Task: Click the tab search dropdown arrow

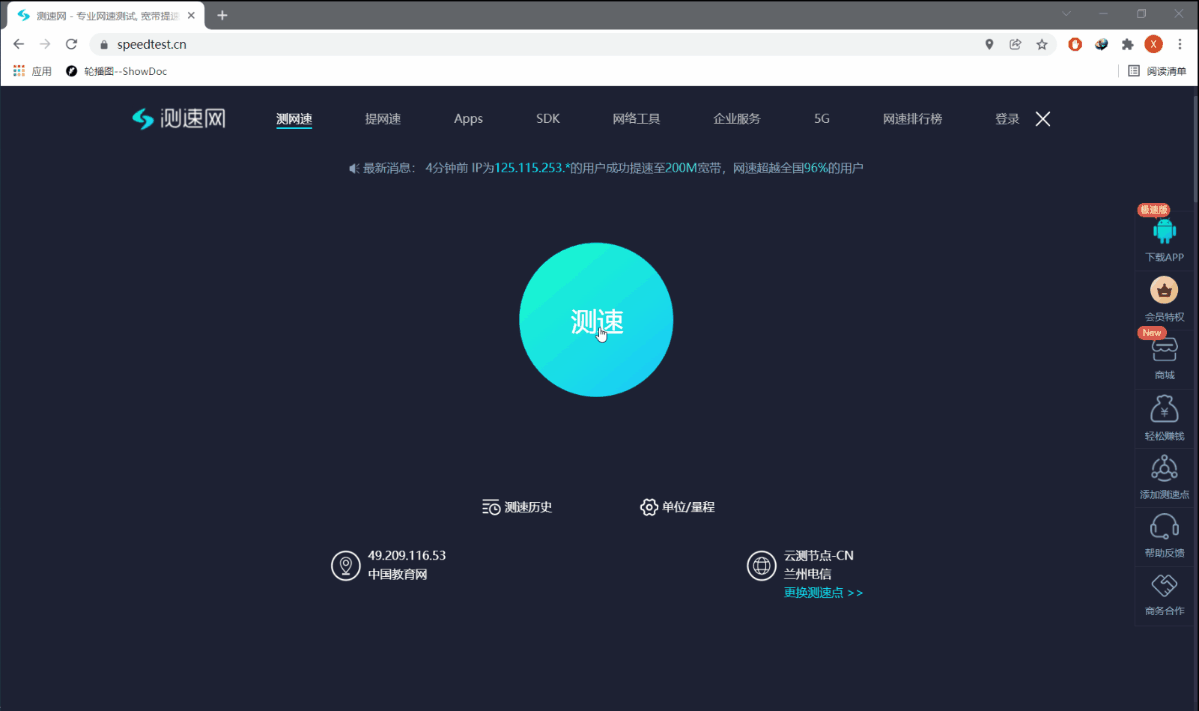Action: 1066,14
